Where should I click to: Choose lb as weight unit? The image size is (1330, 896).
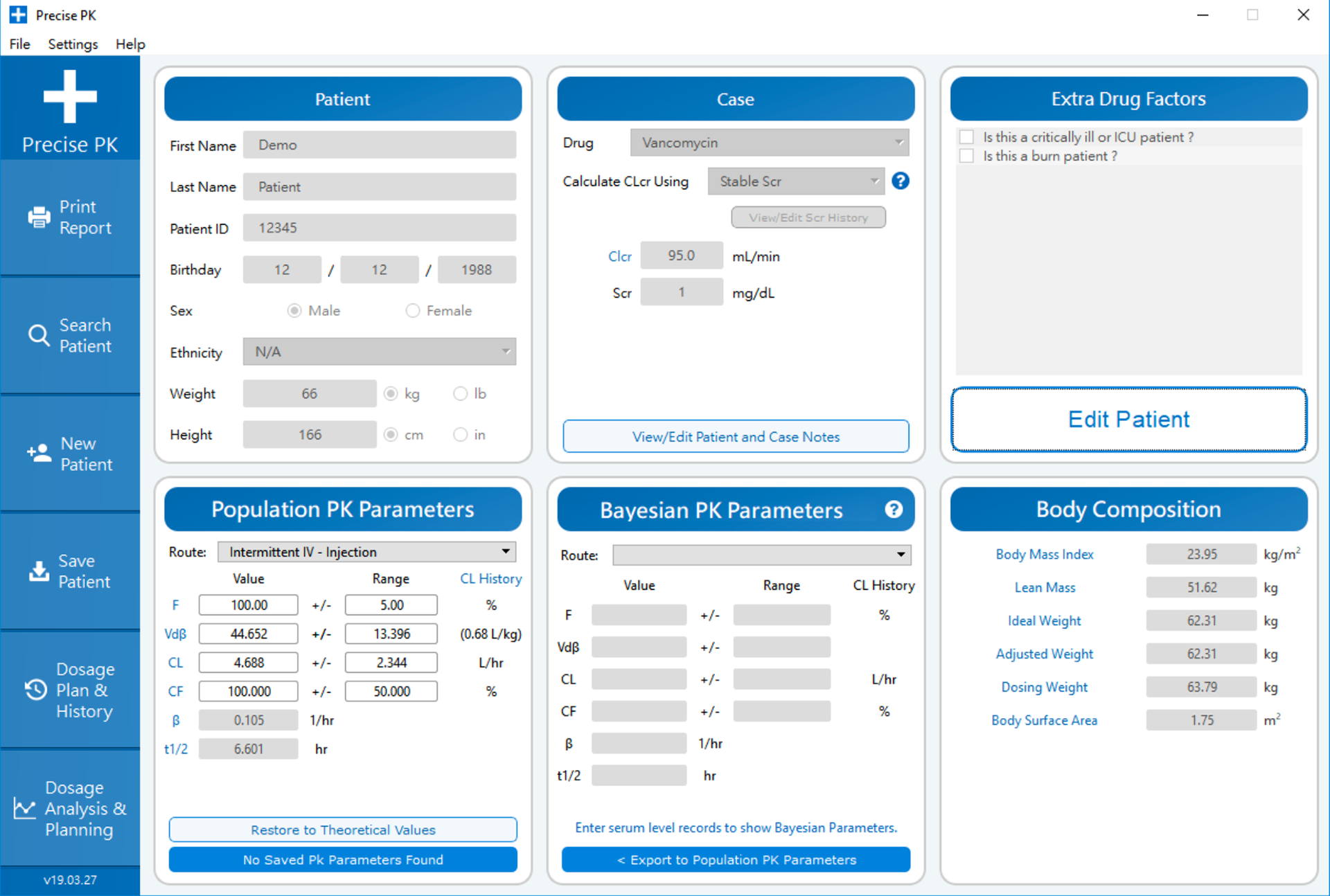pos(460,393)
